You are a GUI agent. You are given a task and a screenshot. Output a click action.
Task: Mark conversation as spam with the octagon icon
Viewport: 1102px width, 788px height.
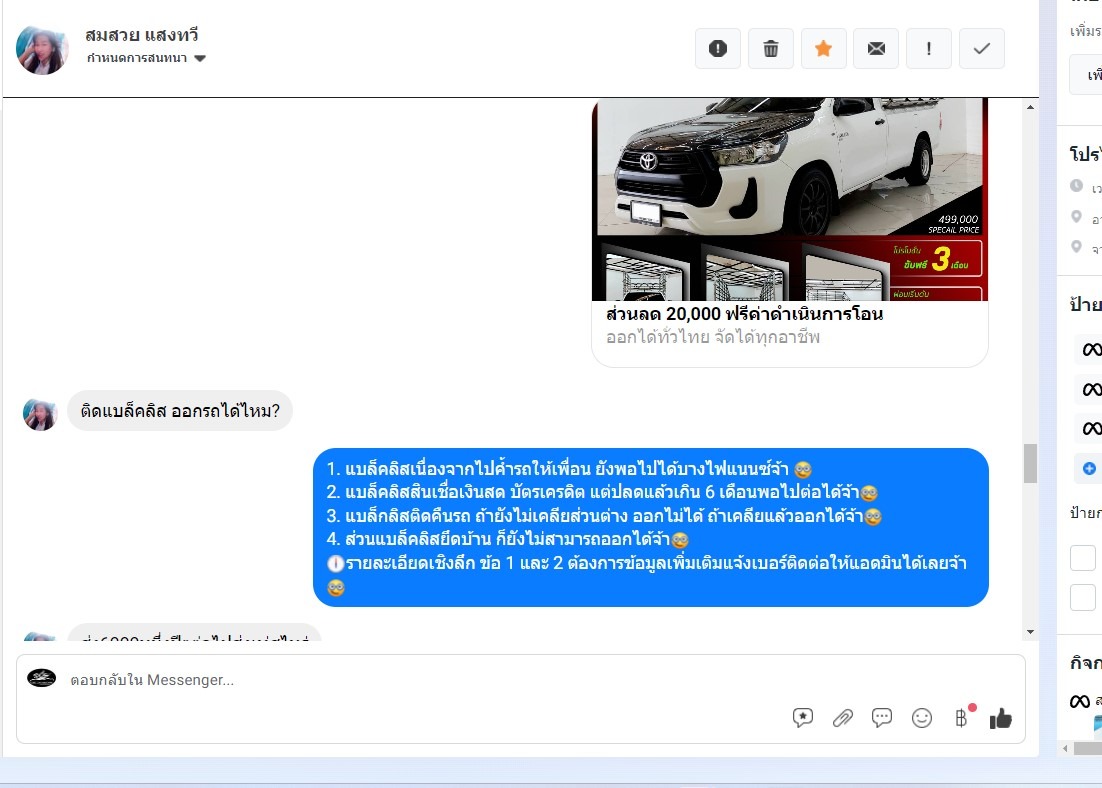pyautogui.click(x=717, y=48)
